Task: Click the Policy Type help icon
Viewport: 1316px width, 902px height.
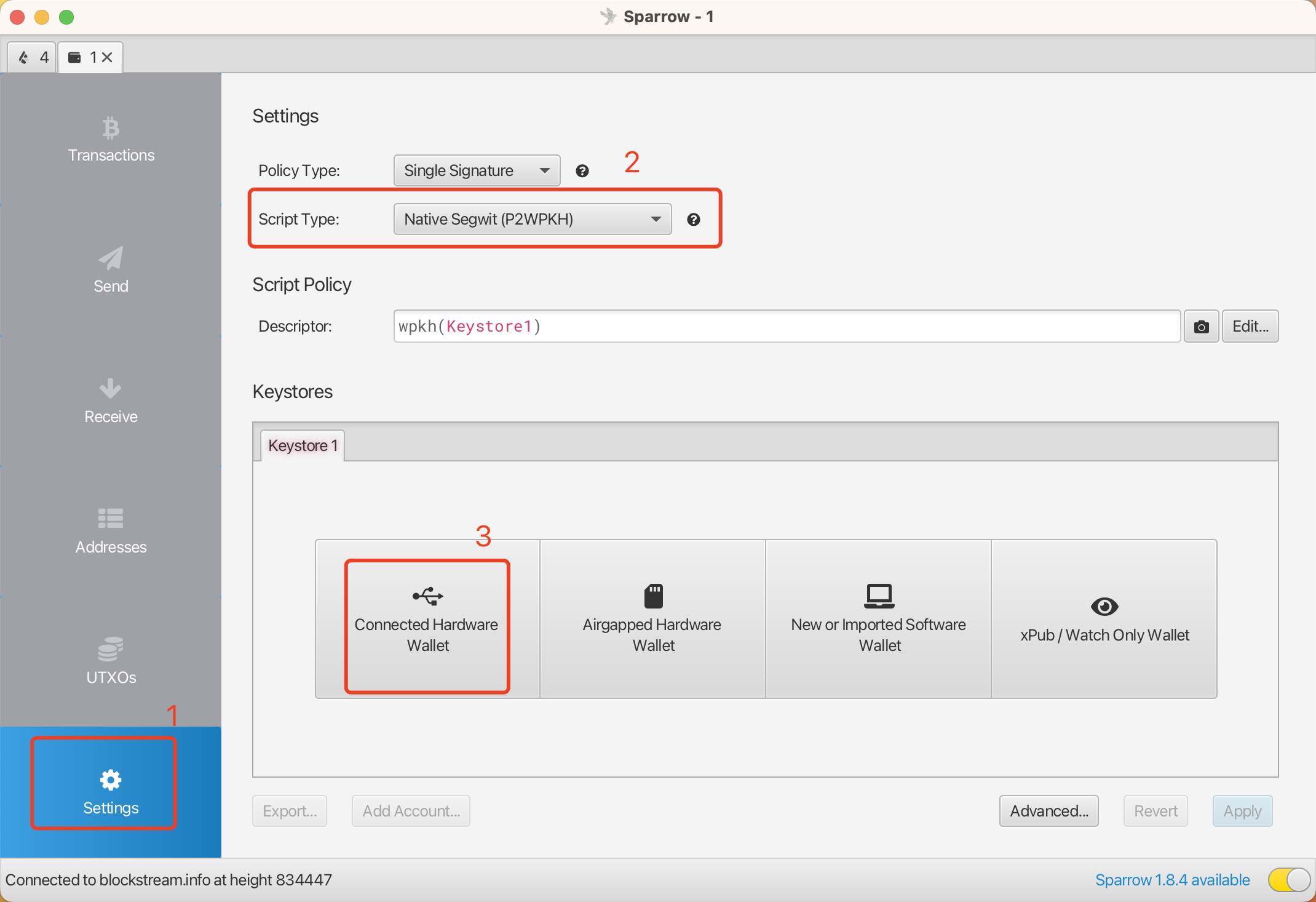Action: pos(582,171)
